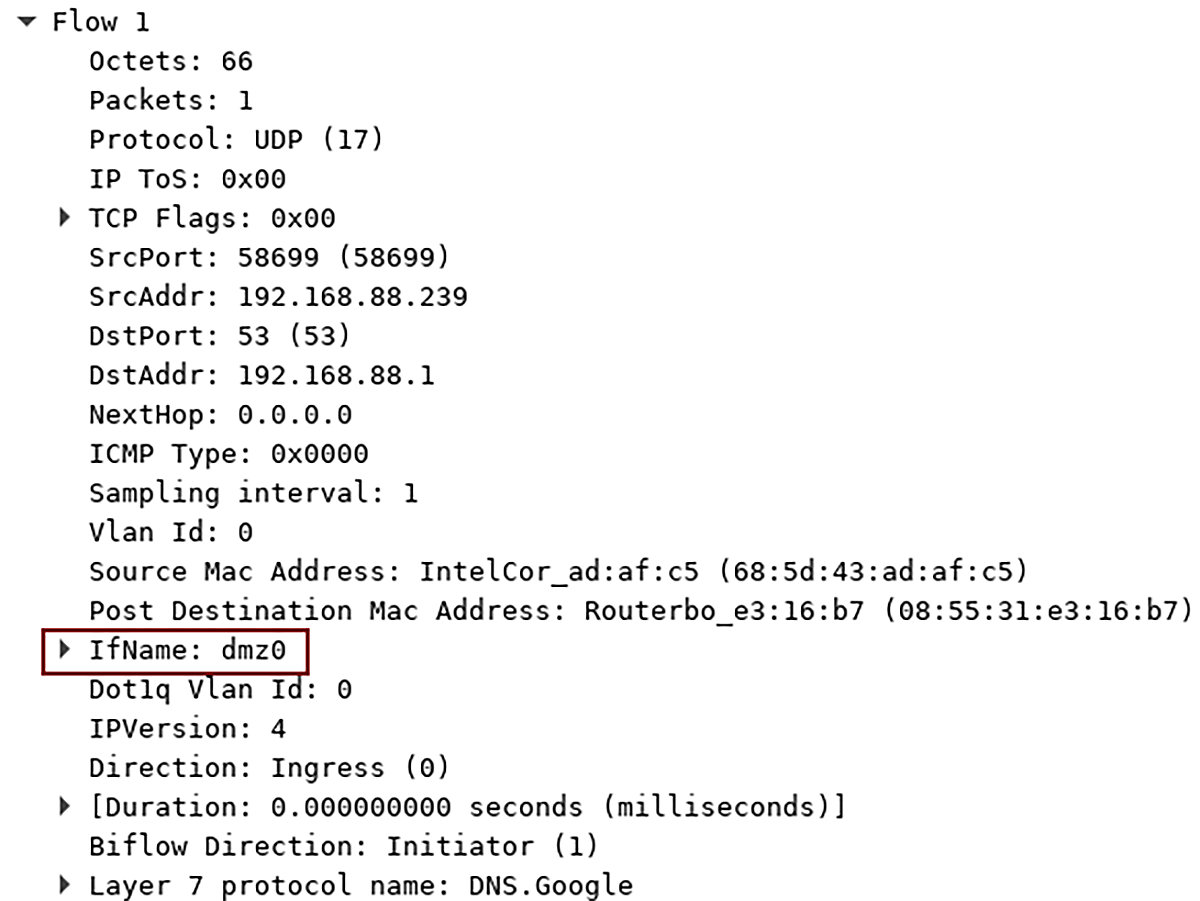Expand the highlighted IfName: dmz0 field
Screen dimensions: 1200x901
[x=64, y=650]
